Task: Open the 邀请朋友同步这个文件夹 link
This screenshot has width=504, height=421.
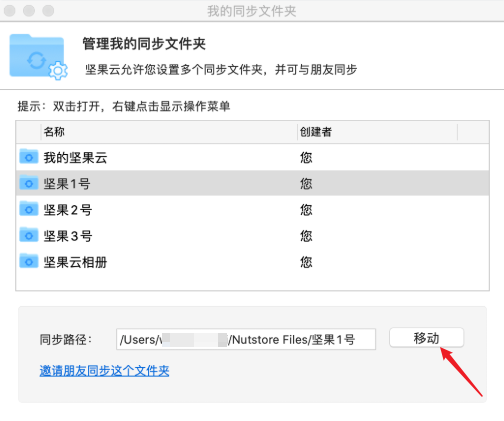Action: (104, 371)
